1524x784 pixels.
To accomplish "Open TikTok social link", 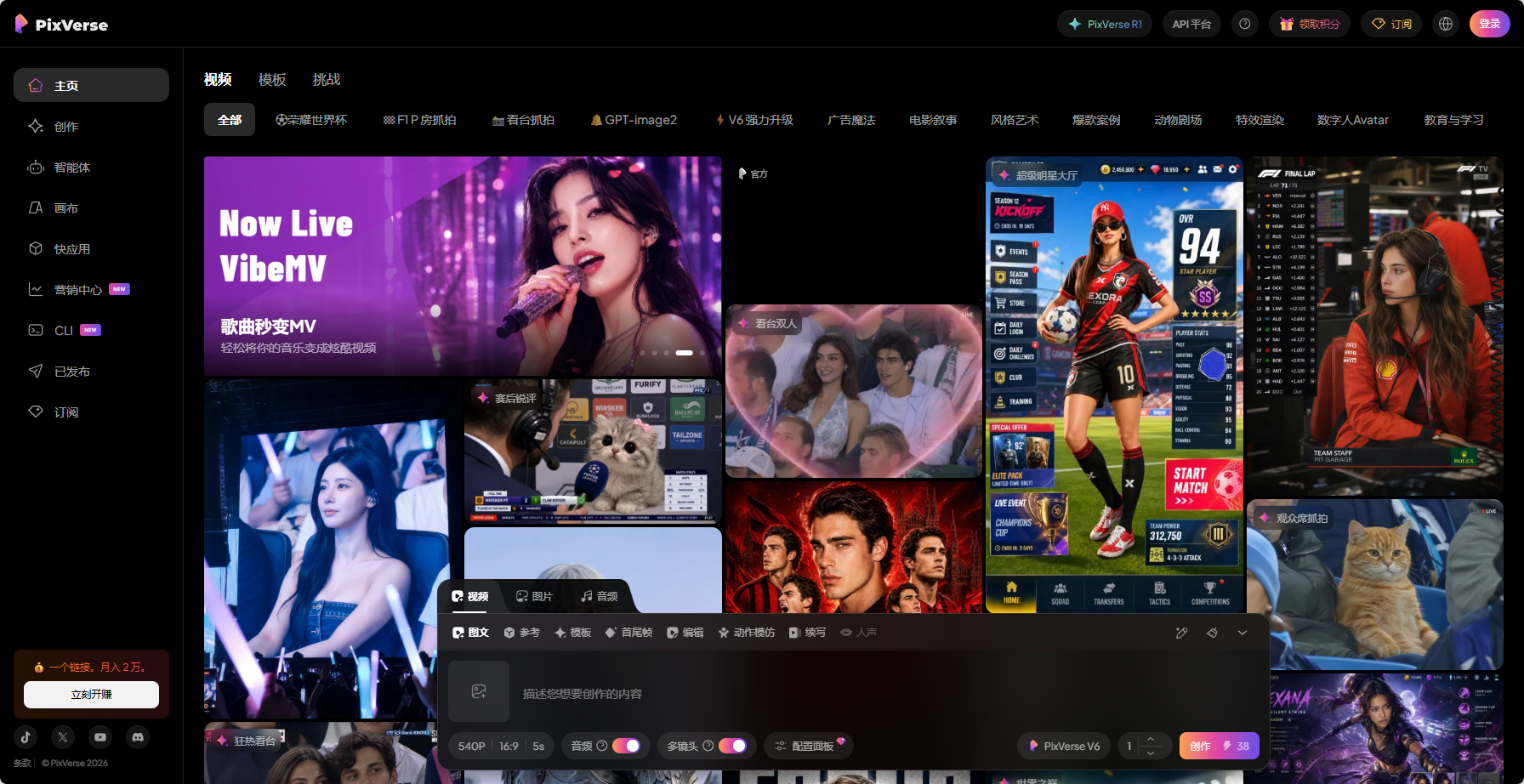I will 26,737.
